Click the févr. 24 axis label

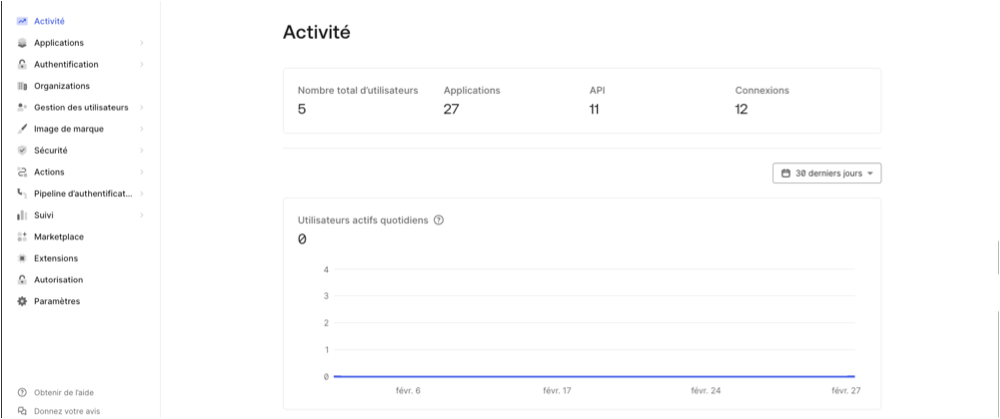point(706,390)
